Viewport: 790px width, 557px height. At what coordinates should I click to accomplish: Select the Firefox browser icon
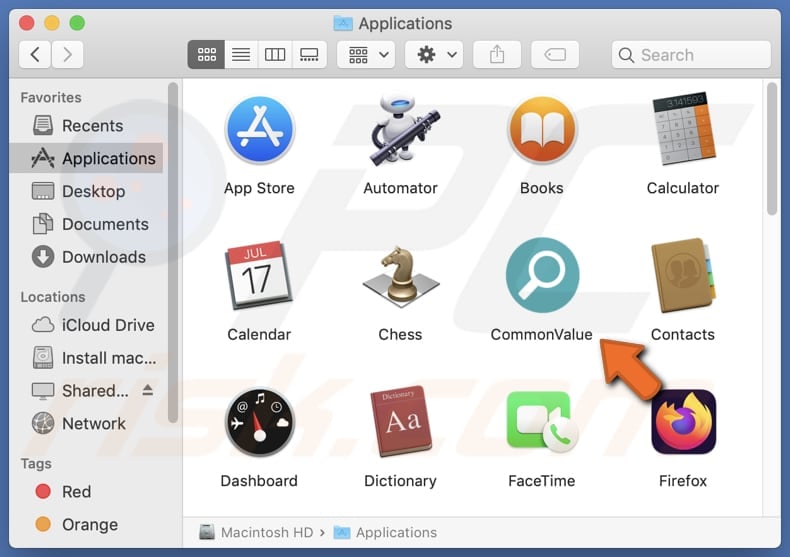[x=683, y=422]
